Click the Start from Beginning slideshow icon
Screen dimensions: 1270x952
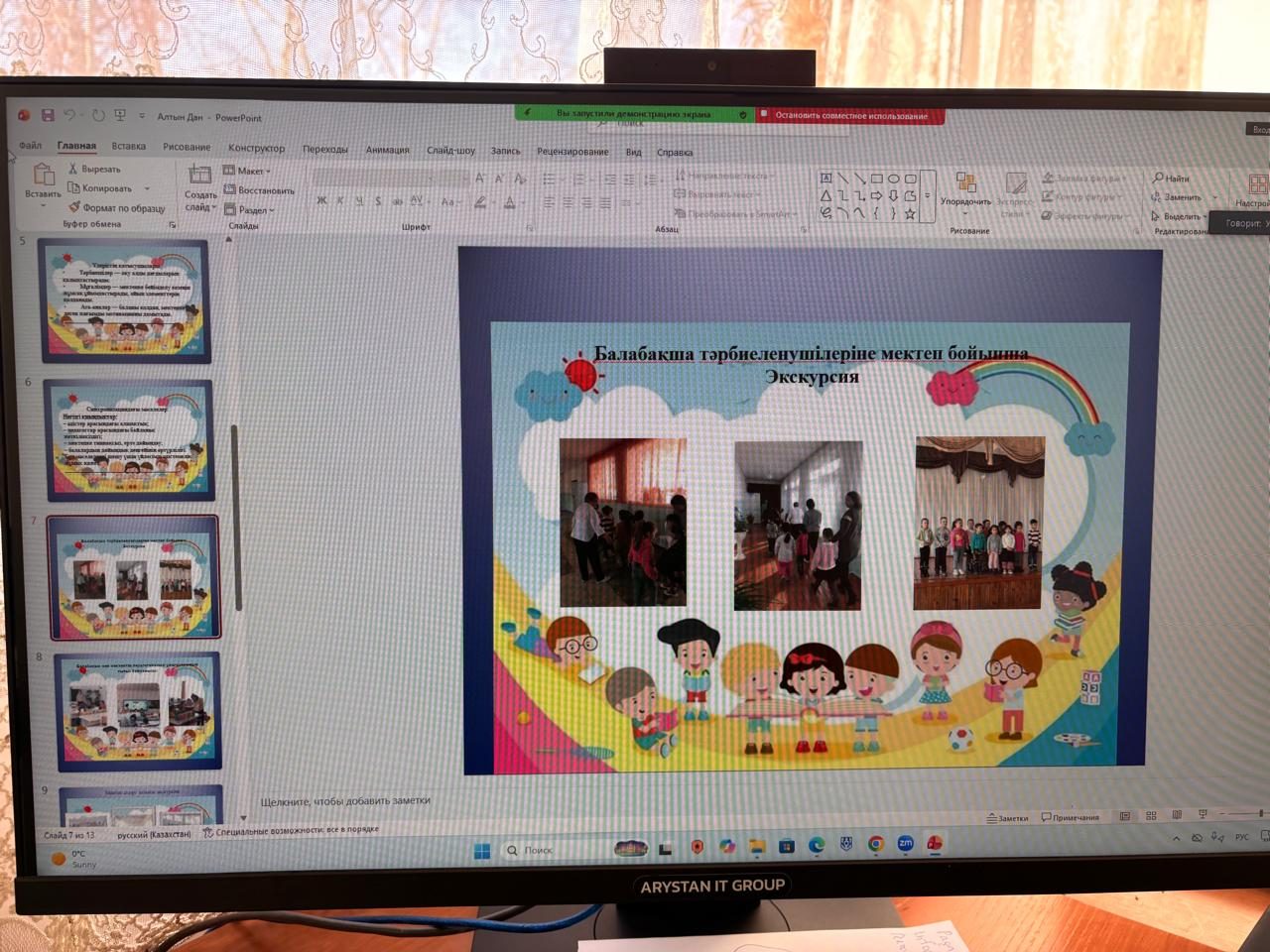click(120, 116)
